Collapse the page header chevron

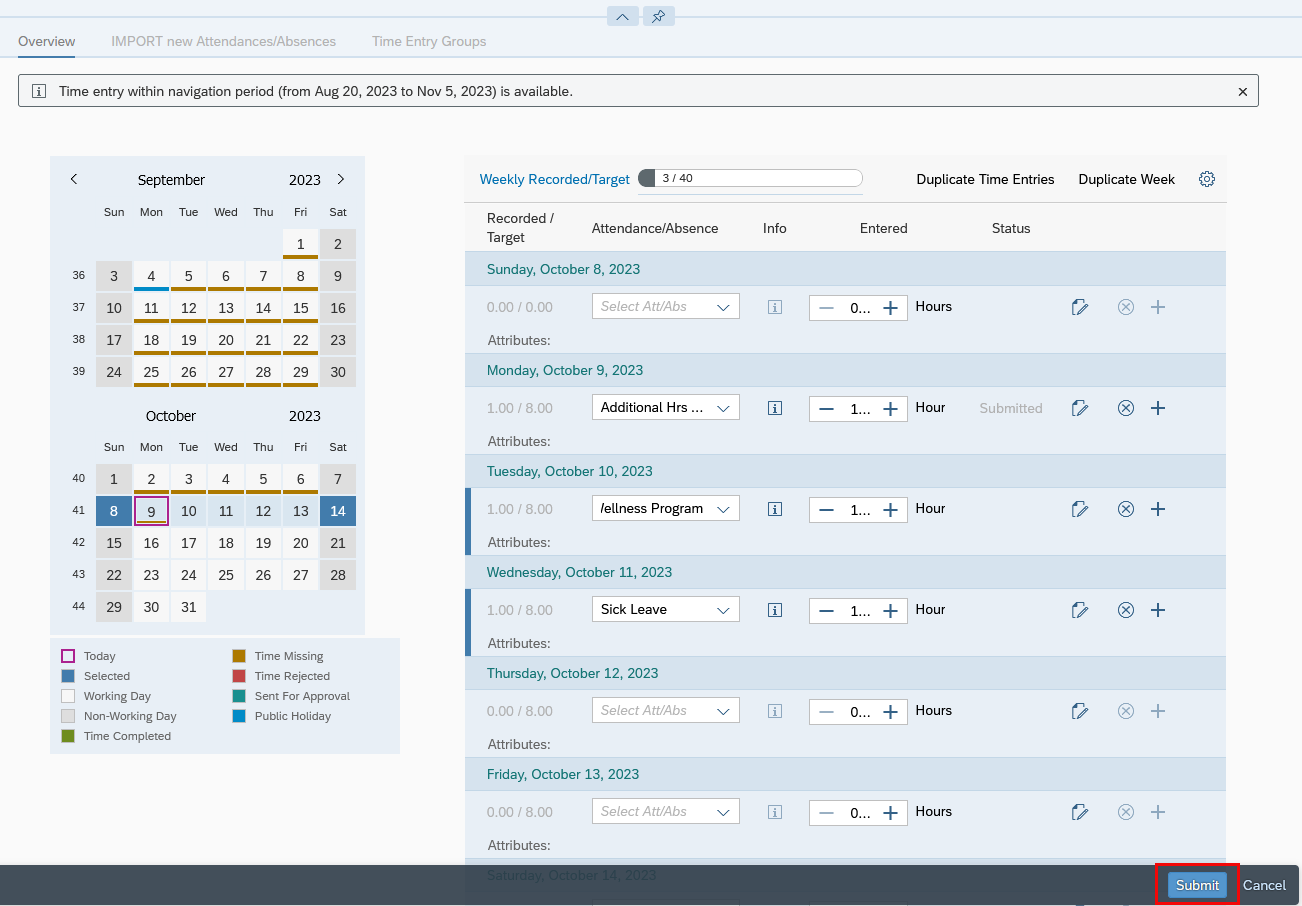pos(622,16)
